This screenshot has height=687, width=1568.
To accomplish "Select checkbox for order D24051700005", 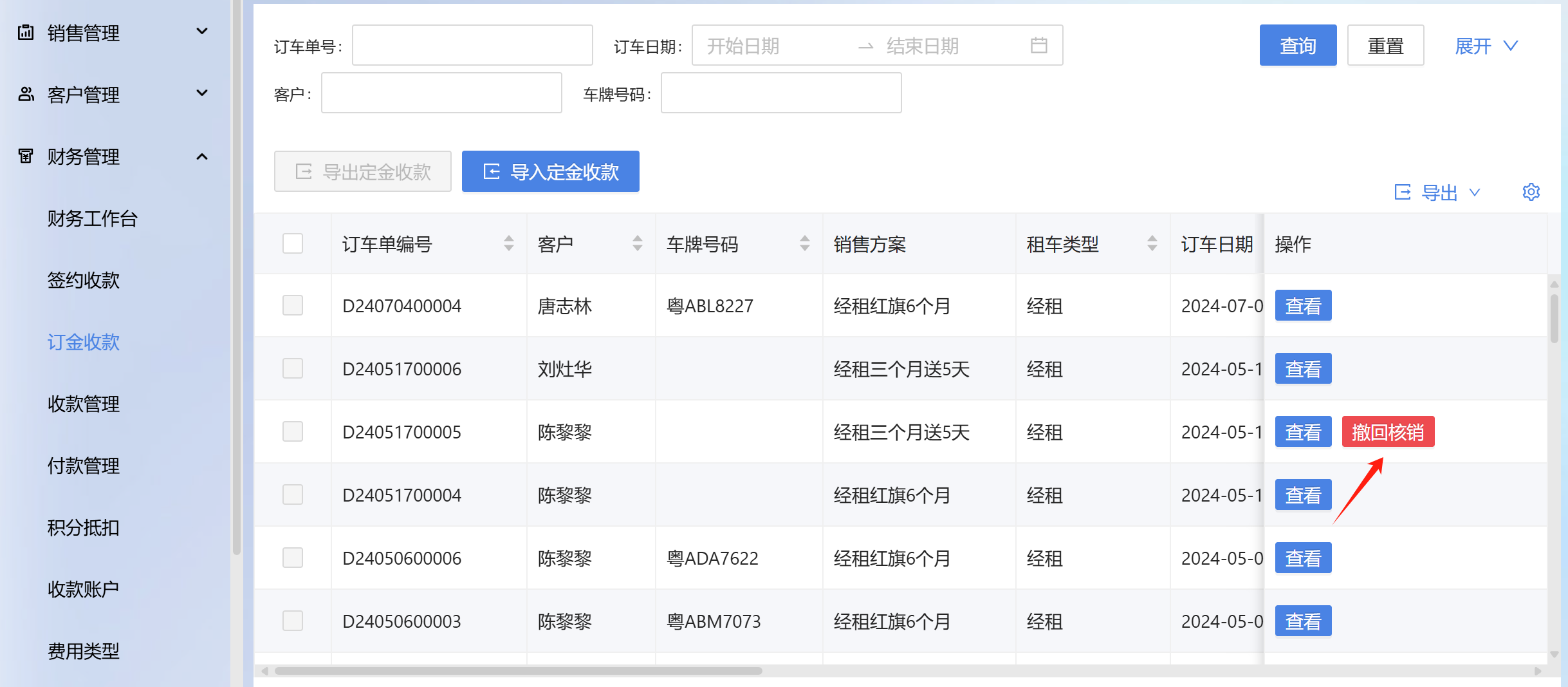I will click(293, 431).
